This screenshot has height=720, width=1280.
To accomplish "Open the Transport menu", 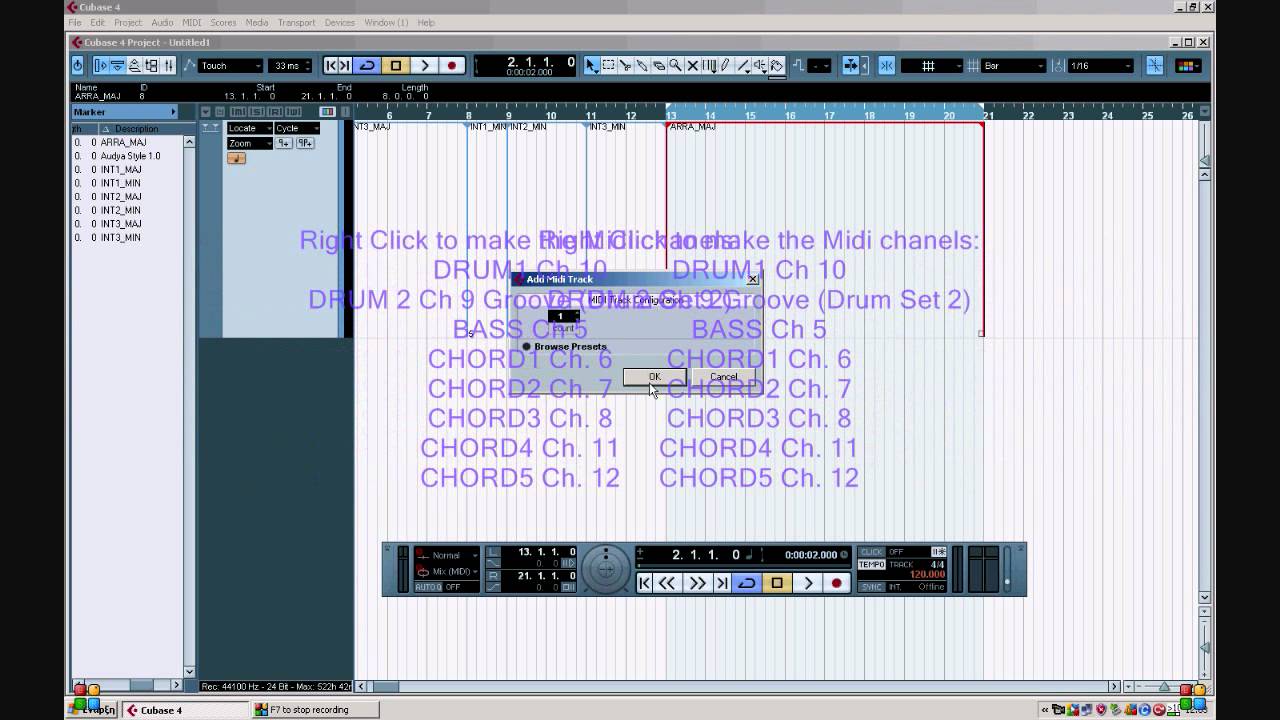I will [x=296, y=22].
